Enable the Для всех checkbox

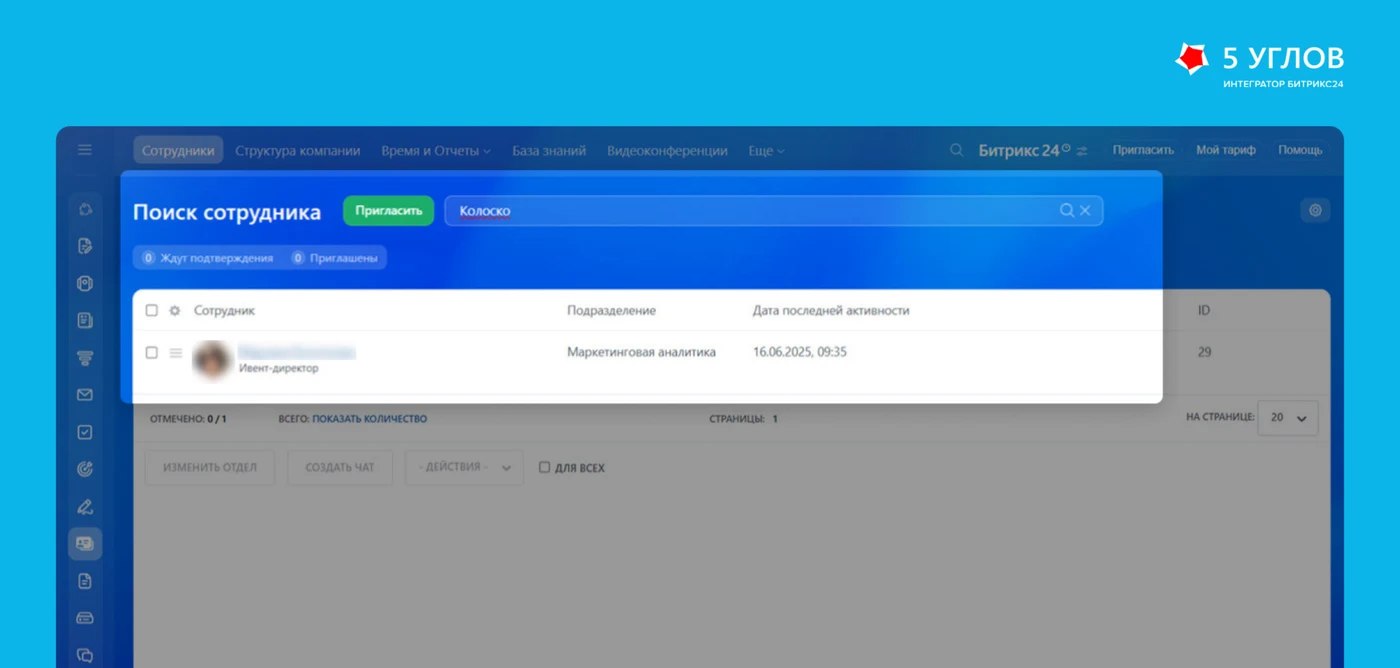[x=545, y=467]
